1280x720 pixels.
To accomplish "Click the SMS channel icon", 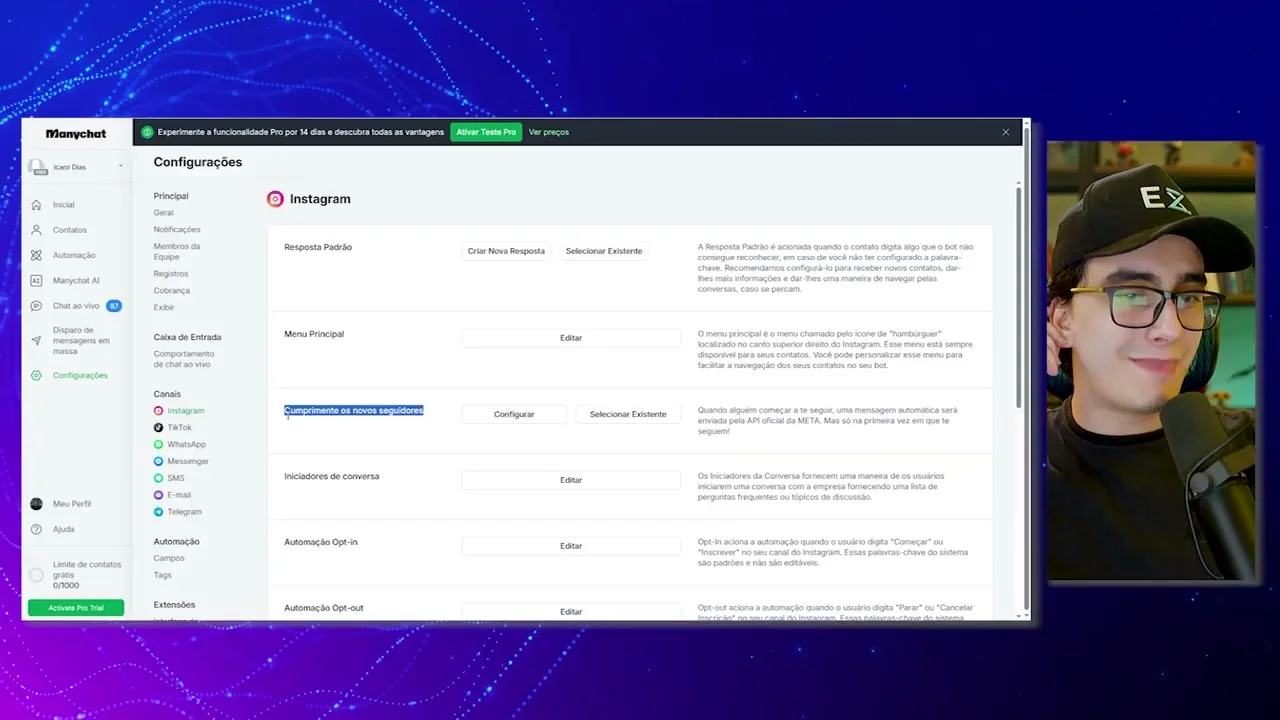I will coord(158,478).
